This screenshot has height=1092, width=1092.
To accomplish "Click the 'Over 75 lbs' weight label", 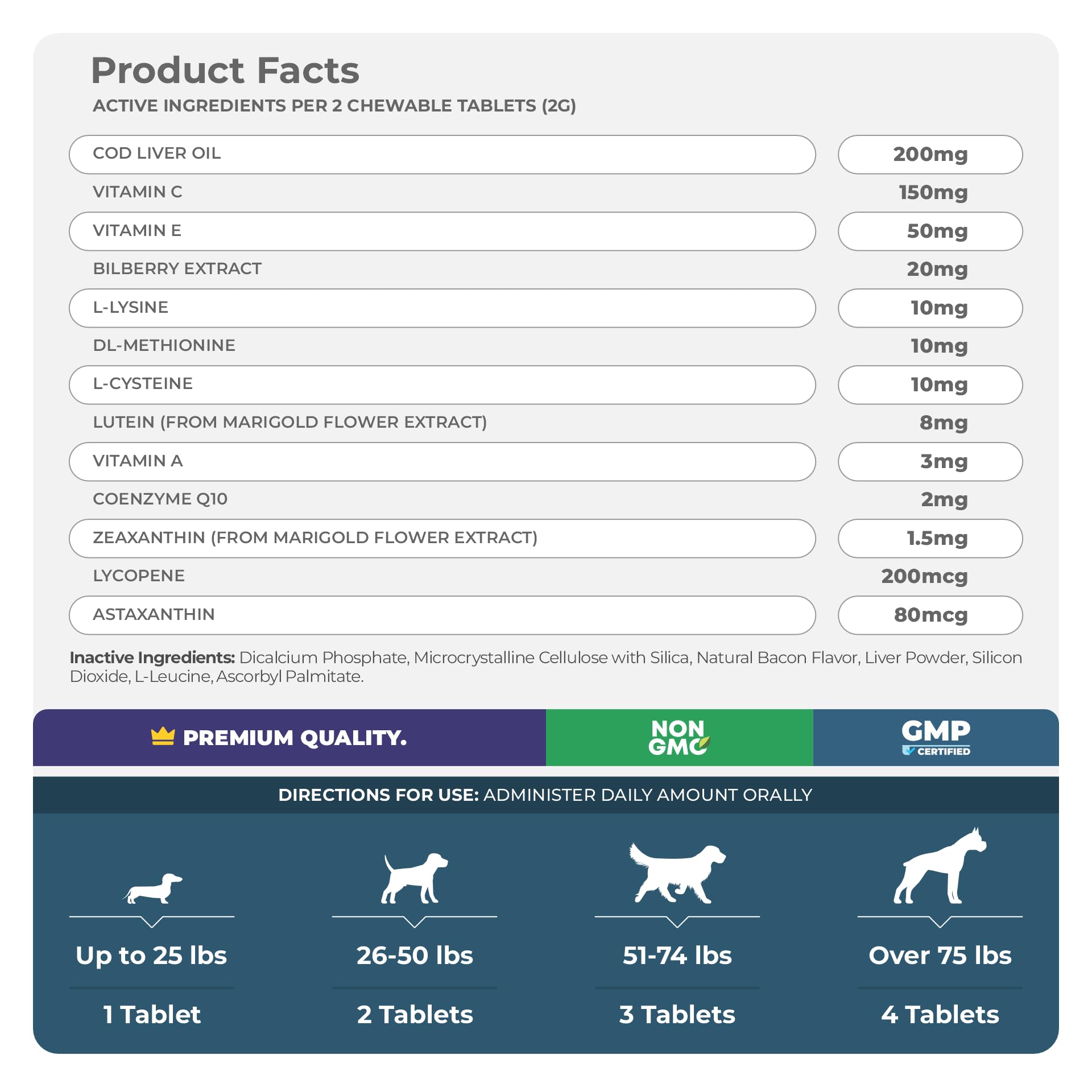I will pyautogui.click(x=940, y=955).
